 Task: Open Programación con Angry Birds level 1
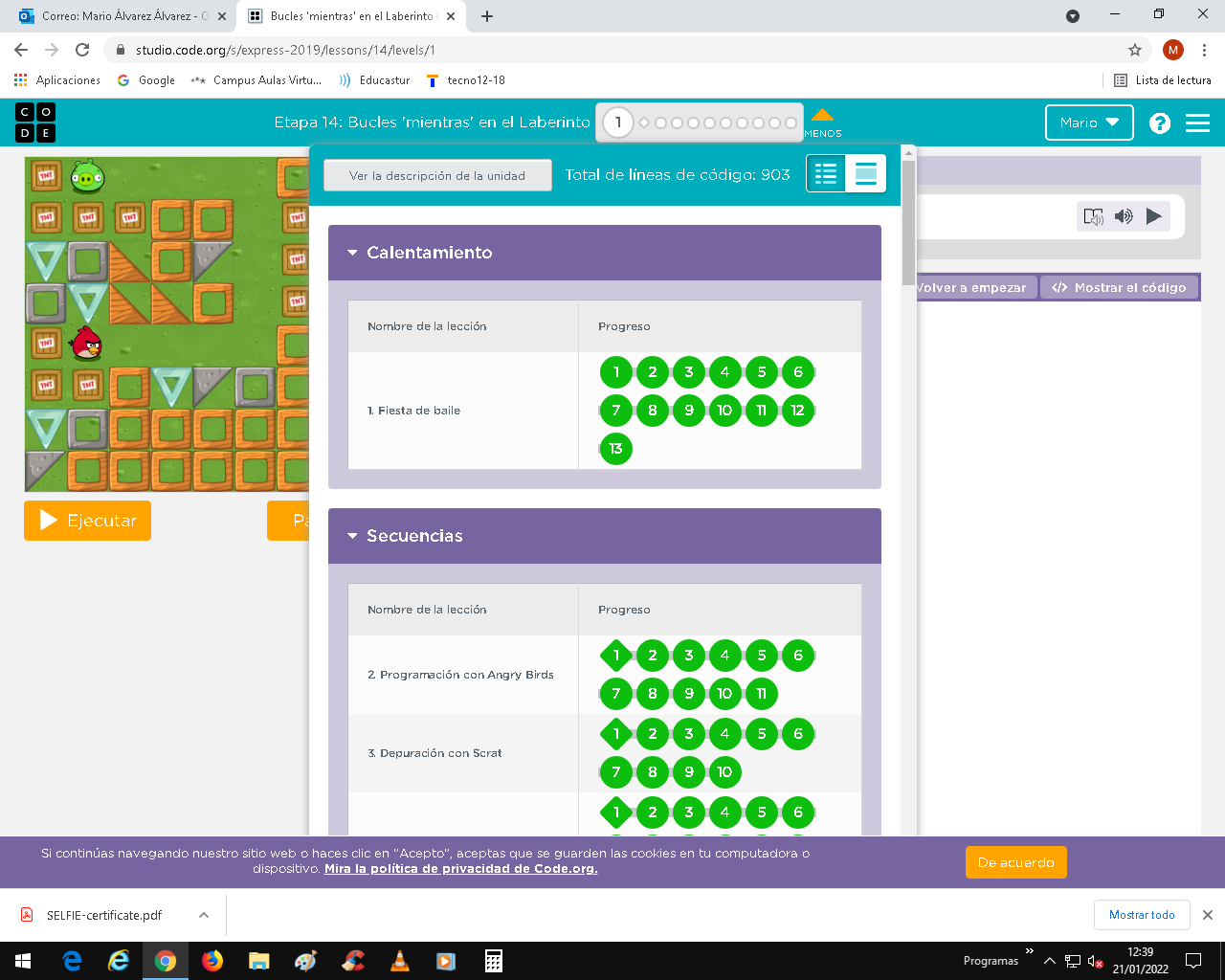(x=616, y=656)
